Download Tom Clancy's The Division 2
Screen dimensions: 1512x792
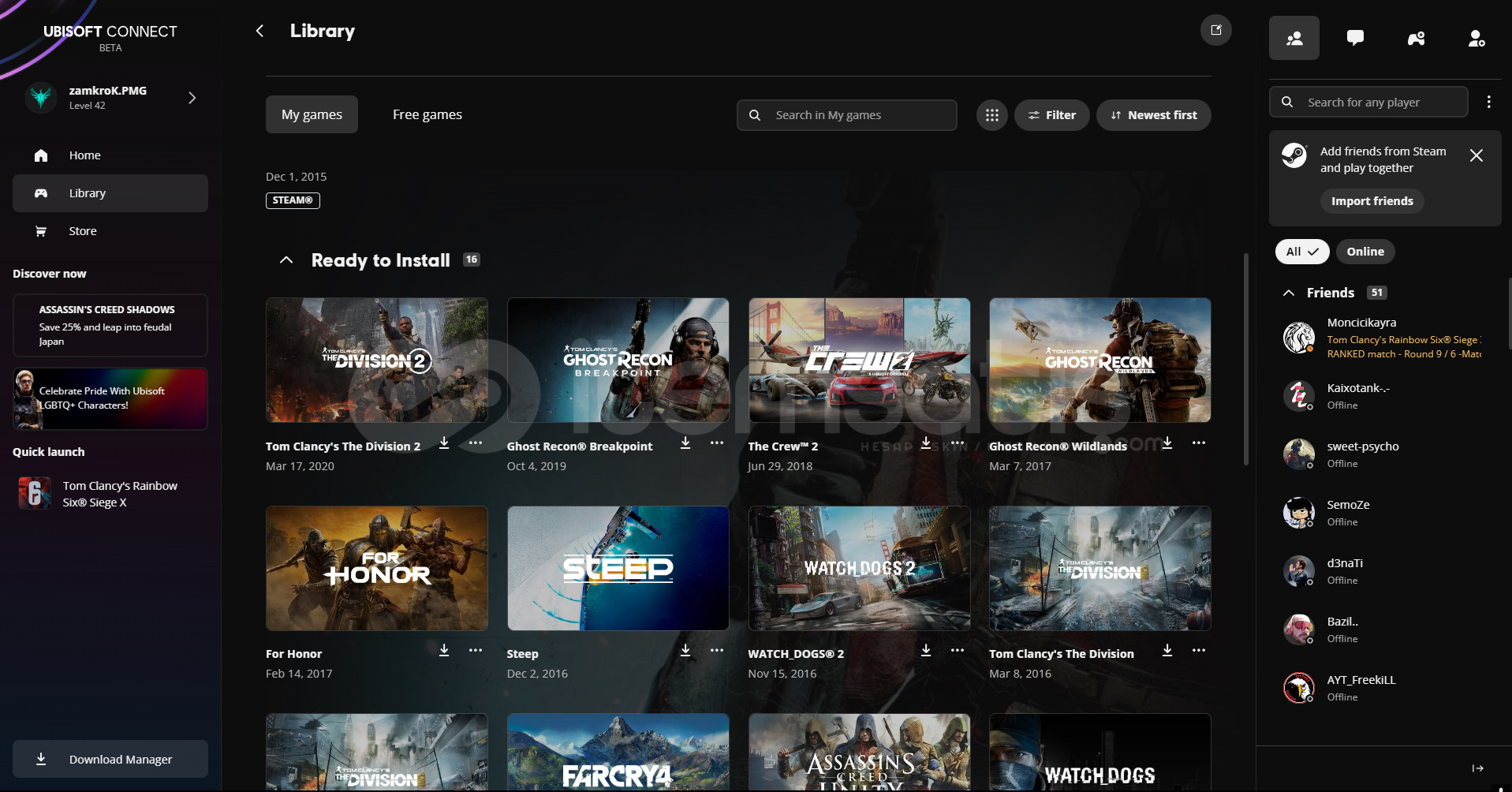pos(444,443)
